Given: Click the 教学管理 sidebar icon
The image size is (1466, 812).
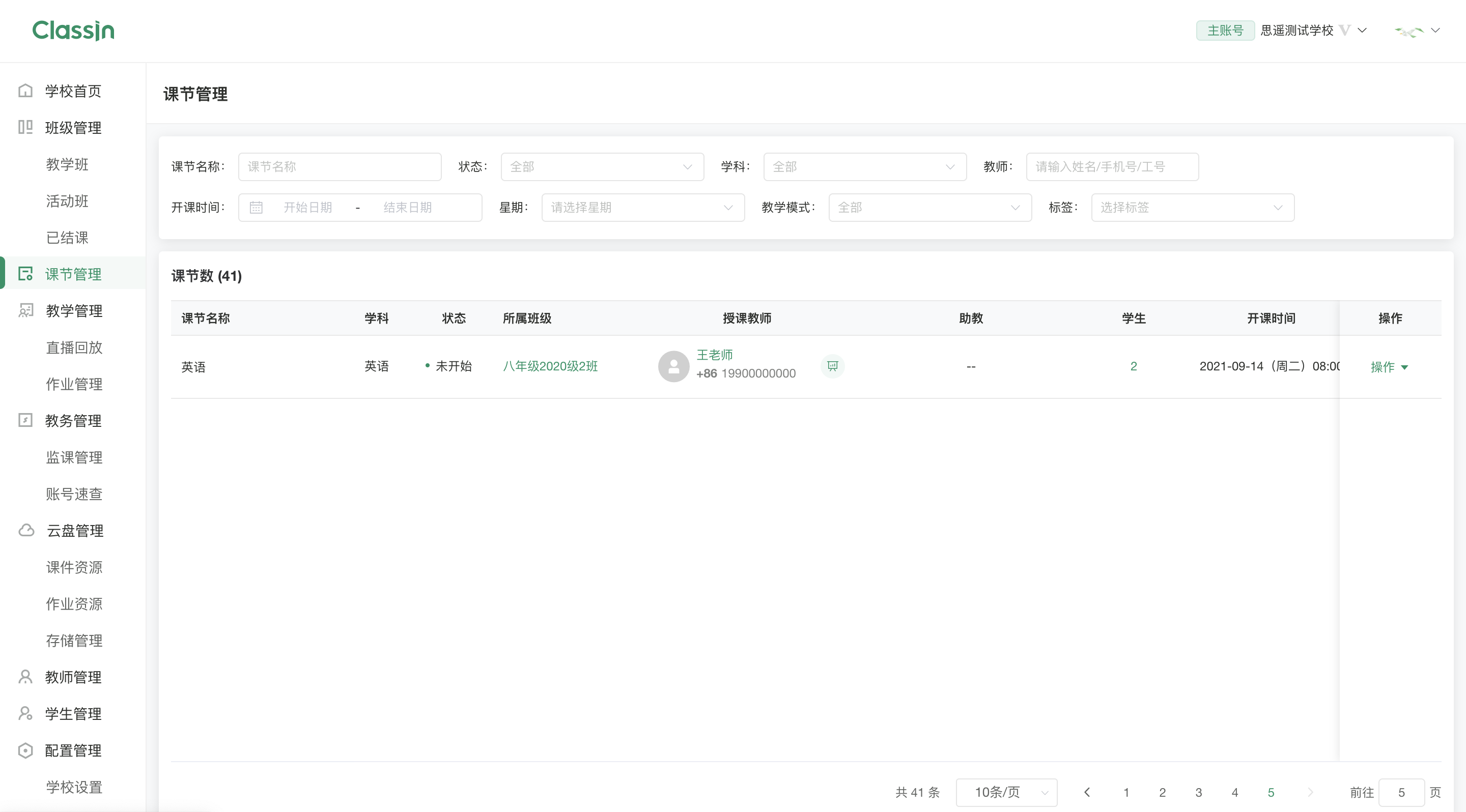Looking at the screenshot, I should point(25,310).
